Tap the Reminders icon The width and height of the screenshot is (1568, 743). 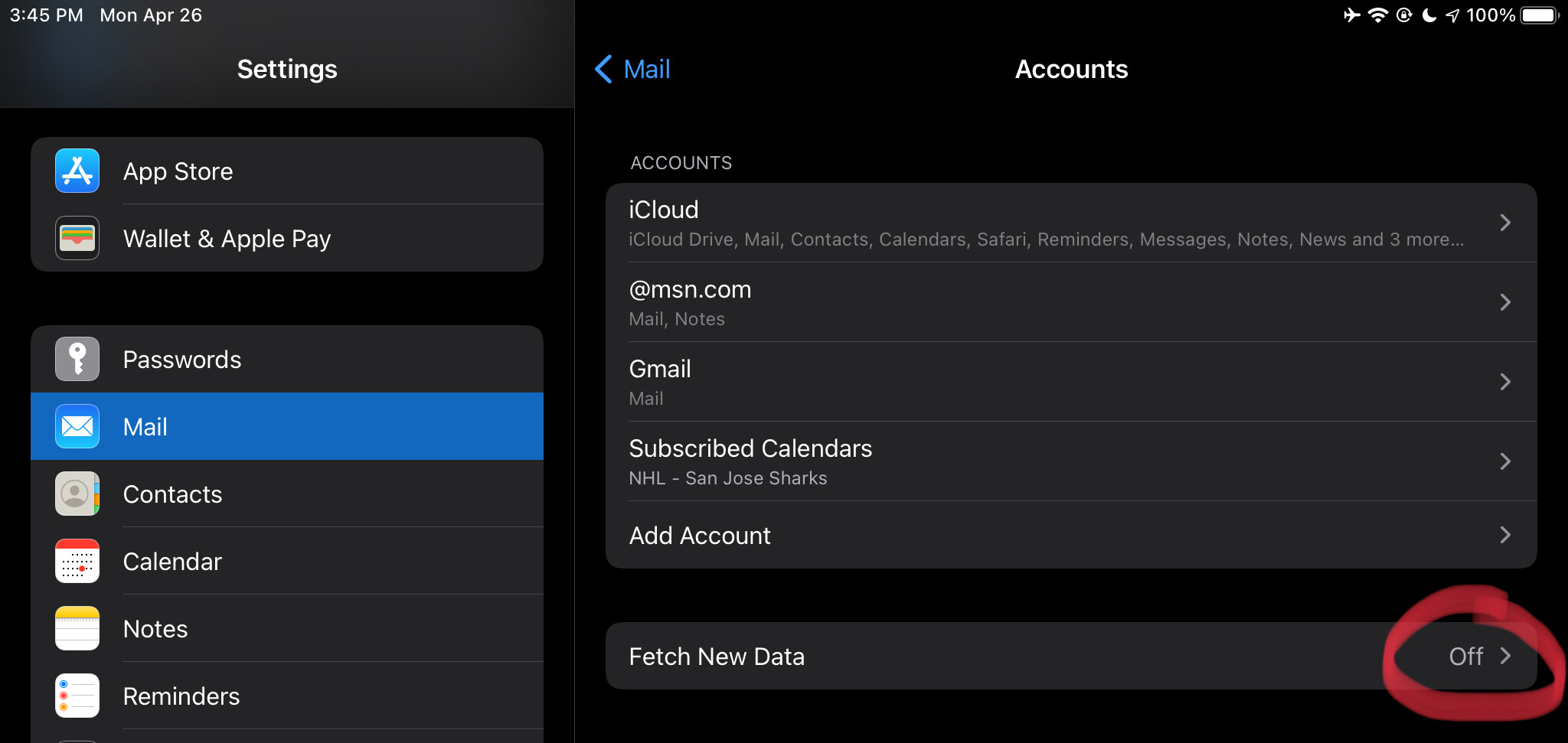pyautogui.click(x=77, y=696)
